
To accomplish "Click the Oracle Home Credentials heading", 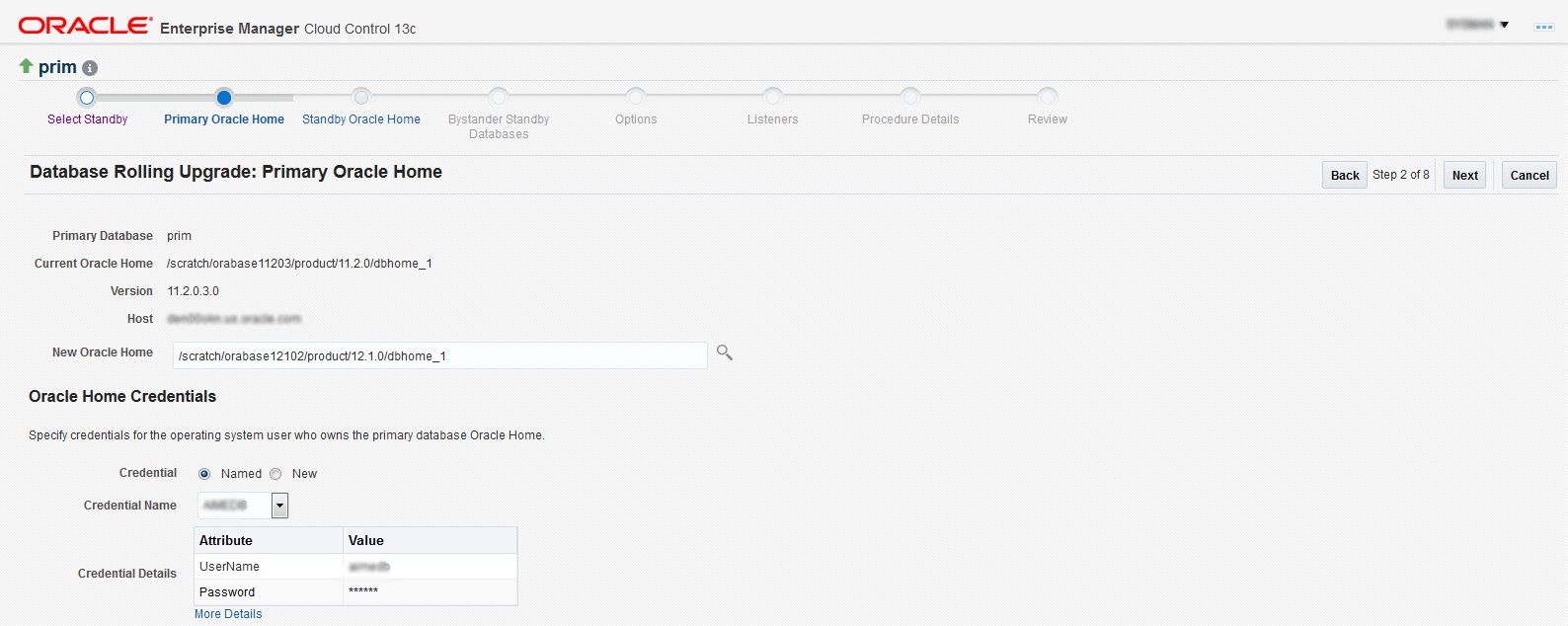I will 122,396.
